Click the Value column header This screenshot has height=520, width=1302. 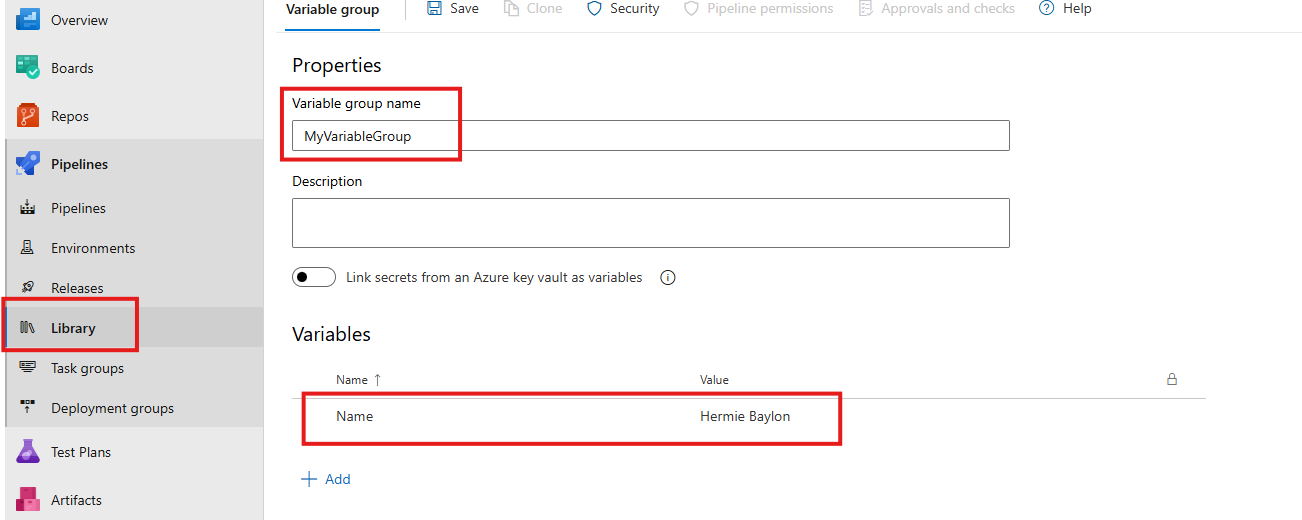click(x=714, y=380)
